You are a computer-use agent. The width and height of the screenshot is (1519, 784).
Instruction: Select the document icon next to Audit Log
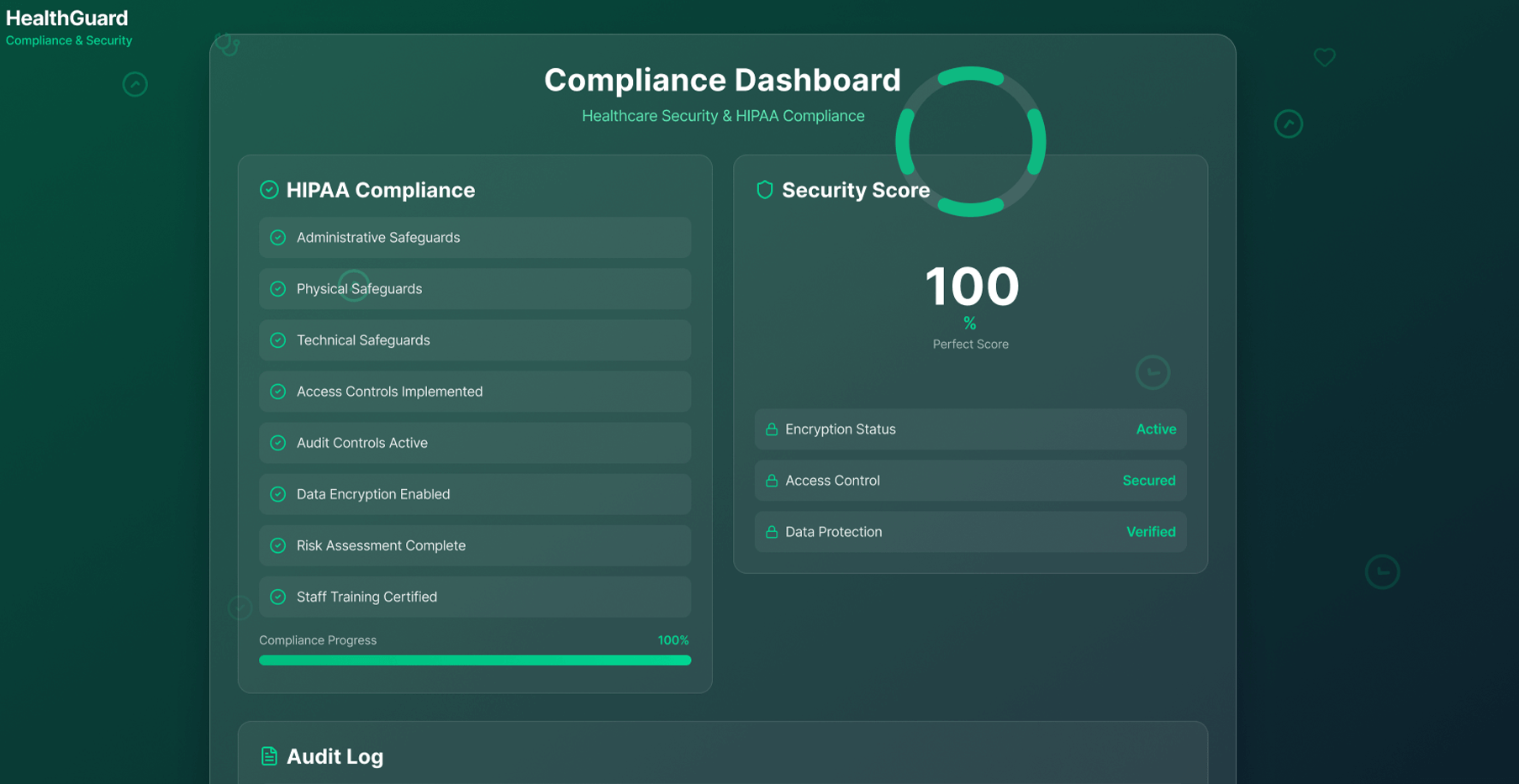point(269,756)
